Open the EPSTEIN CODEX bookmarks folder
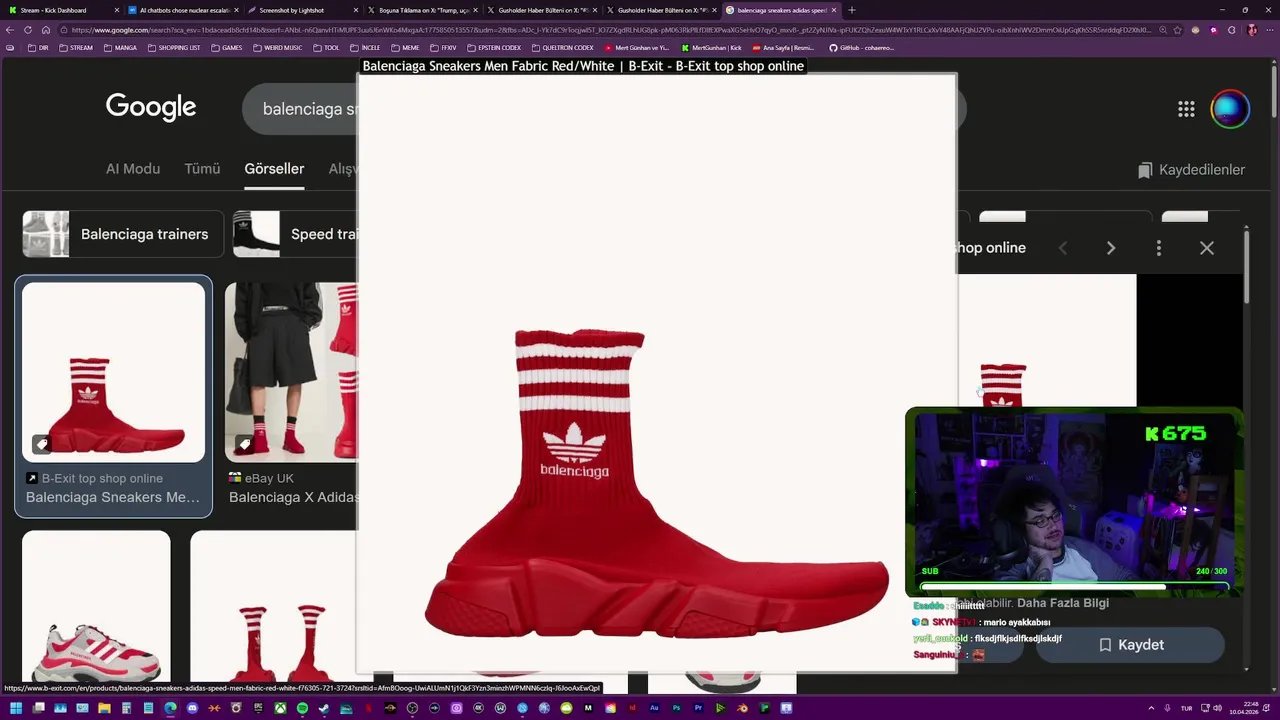This screenshot has width=1280, height=720. click(x=494, y=47)
